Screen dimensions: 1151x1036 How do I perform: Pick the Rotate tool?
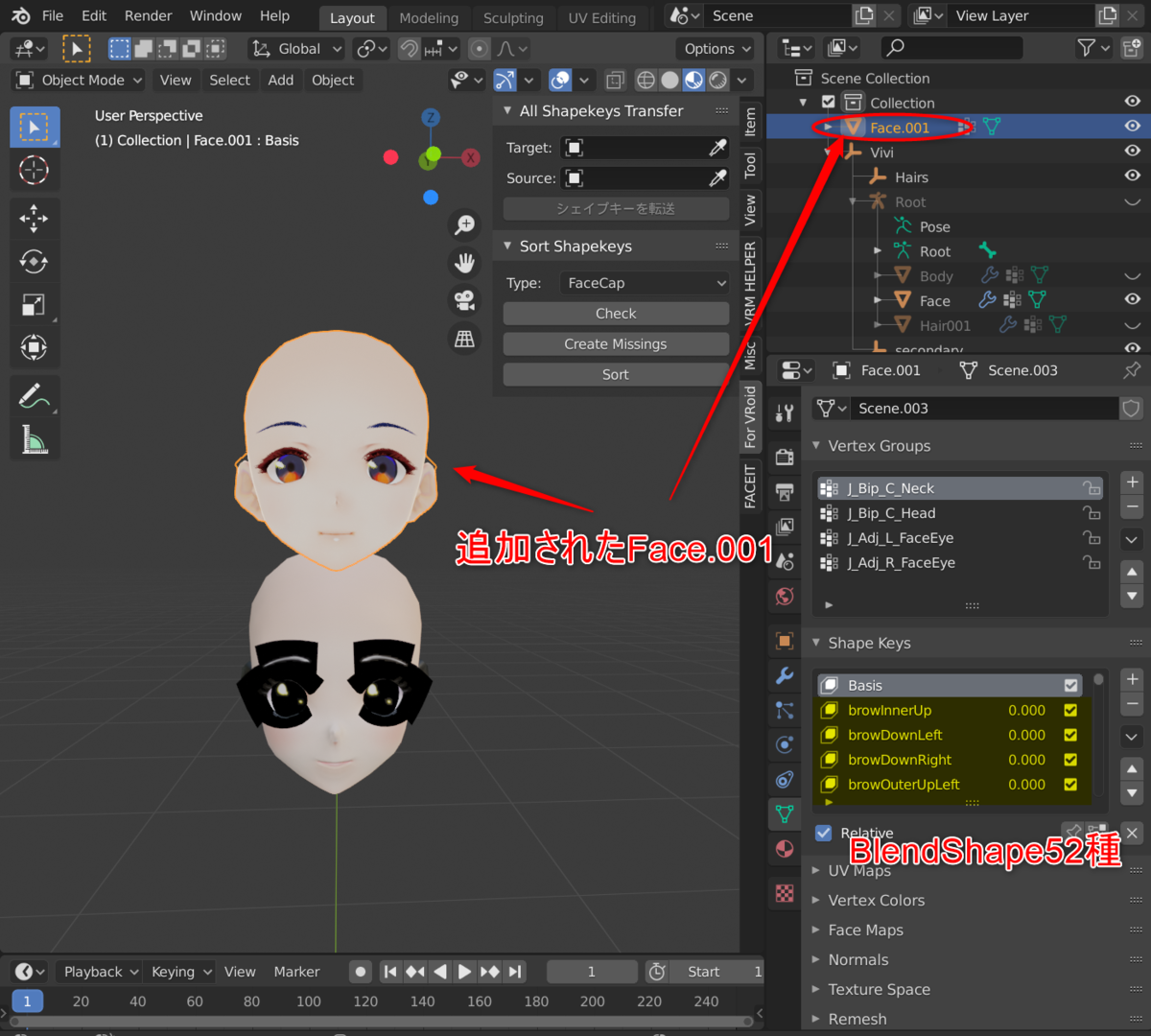pos(35,262)
